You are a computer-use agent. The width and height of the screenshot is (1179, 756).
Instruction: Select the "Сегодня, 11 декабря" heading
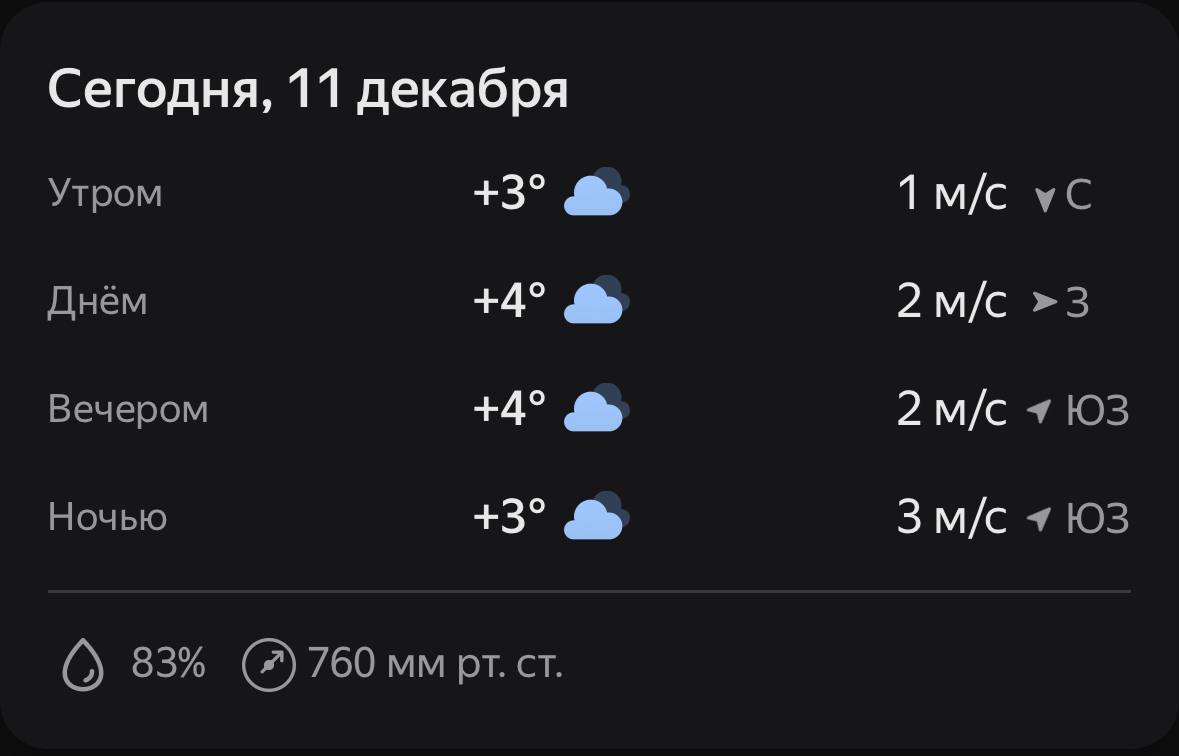(308, 90)
